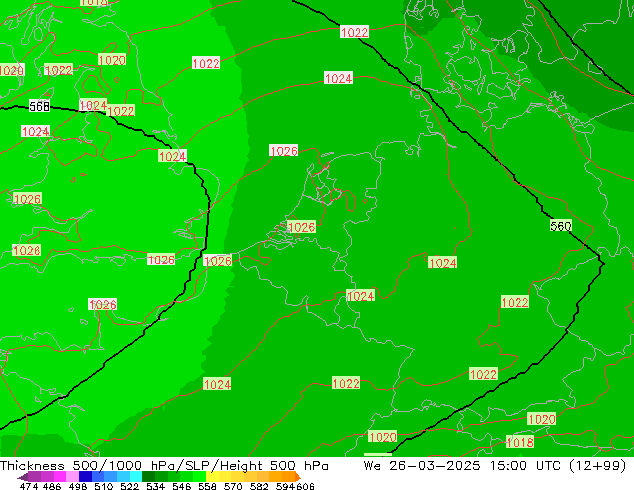Image resolution: width=634 pixels, height=490 pixels.
Task: Click the legend value 486
Action: click(x=52, y=486)
